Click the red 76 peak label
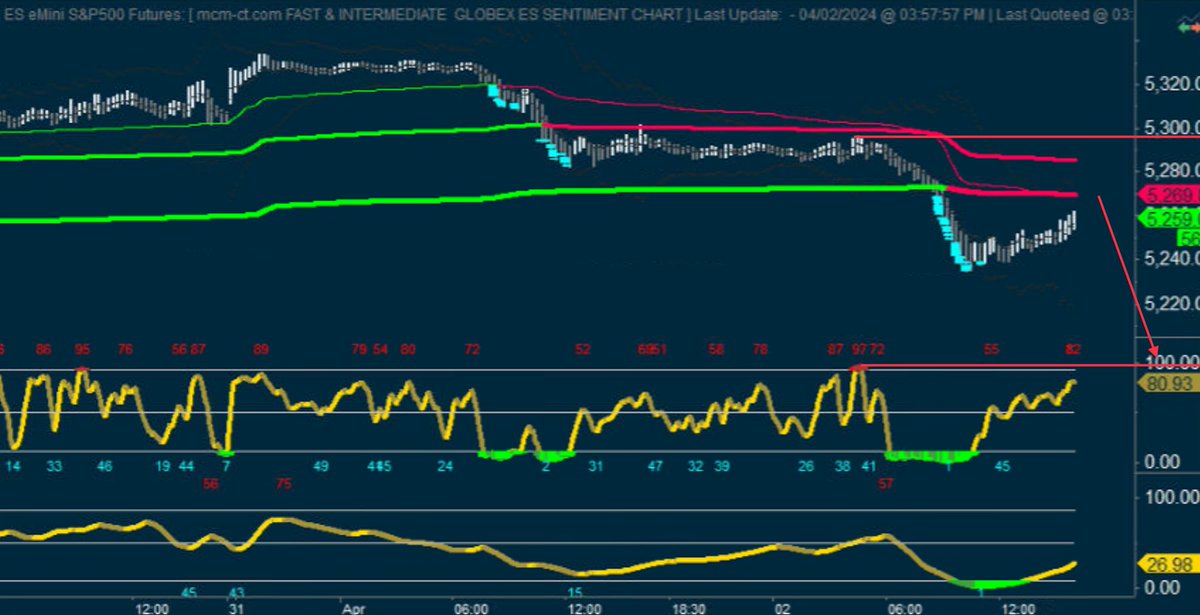1200x615 pixels. [x=125, y=350]
